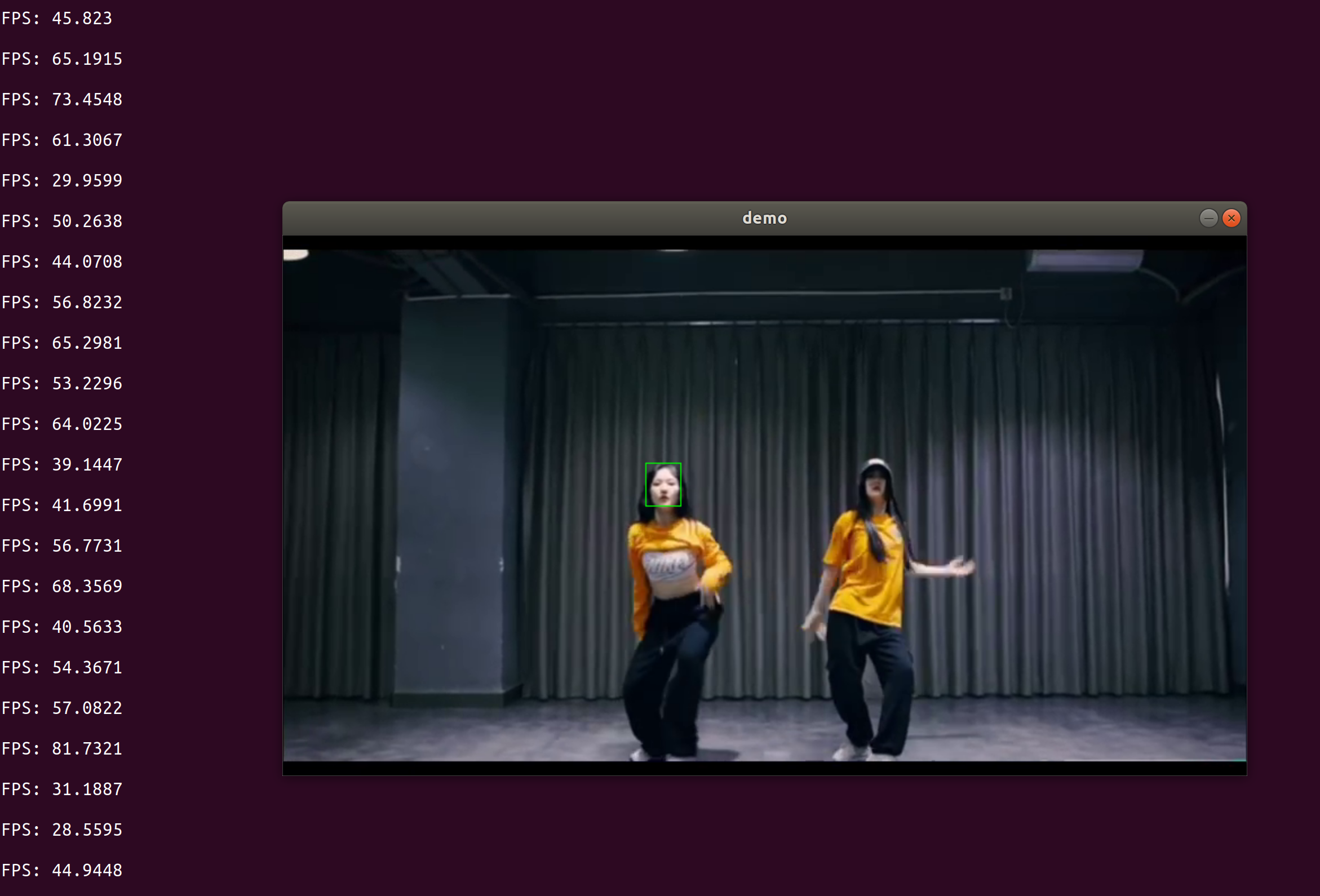Click the terminal line FPS: 44.0708
Viewport: 1320px width, 896px height.
click(x=61, y=262)
